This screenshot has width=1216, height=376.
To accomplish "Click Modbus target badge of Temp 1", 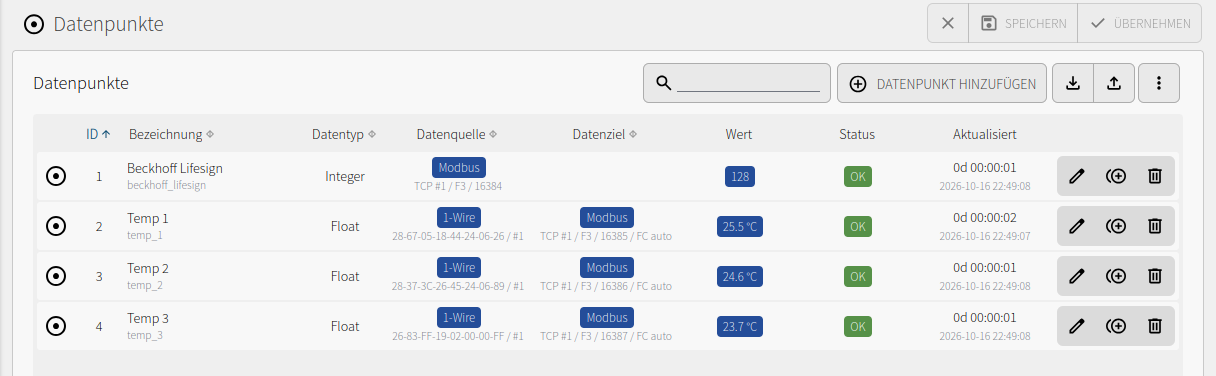I will click(607, 217).
